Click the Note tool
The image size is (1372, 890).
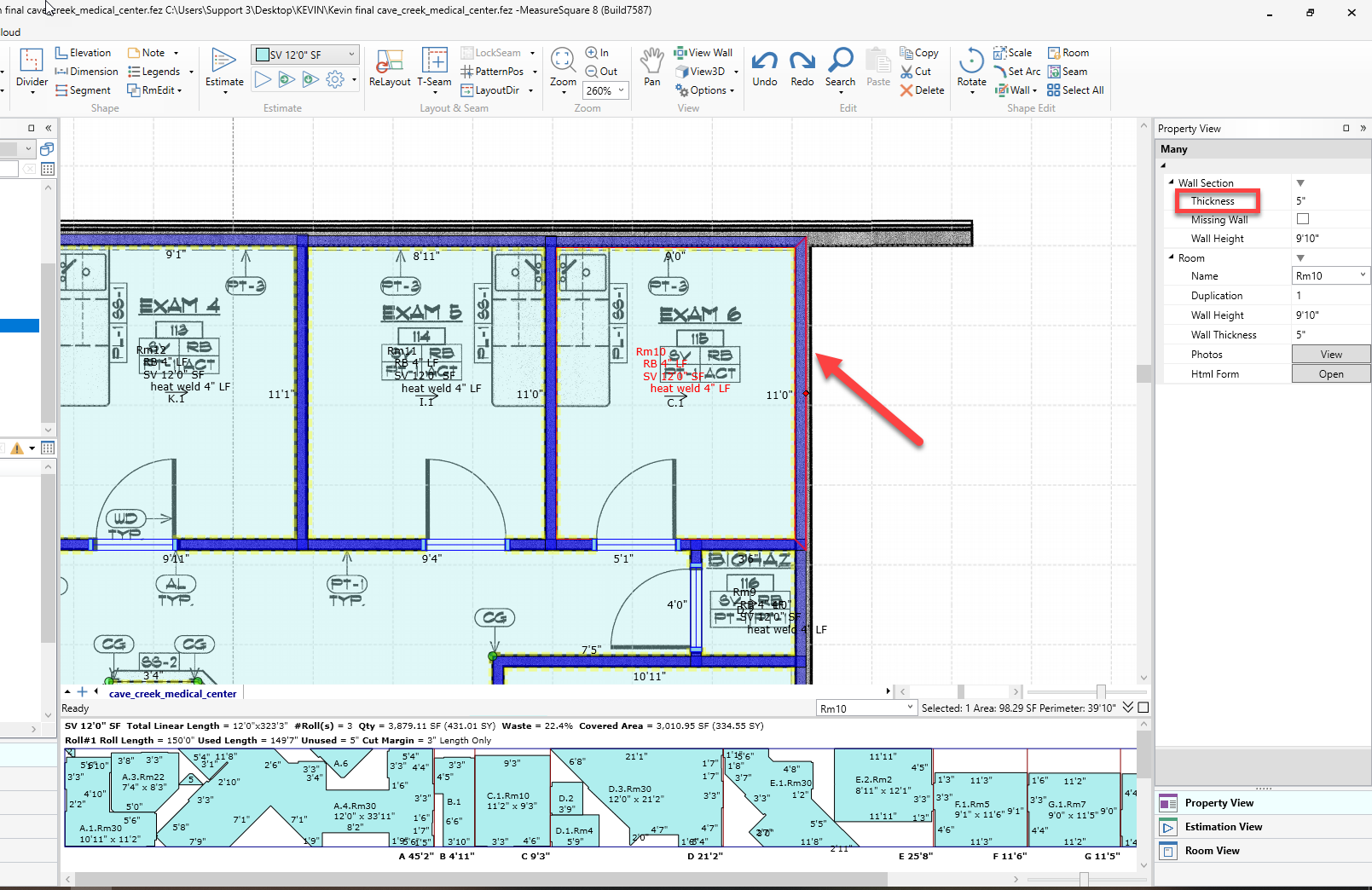tap(147, 53)
